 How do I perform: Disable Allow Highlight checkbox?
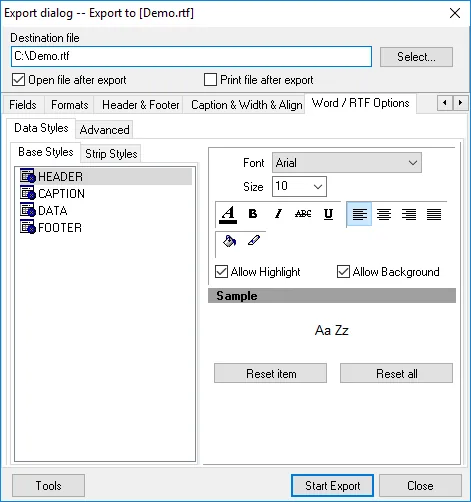coord(221,272)
